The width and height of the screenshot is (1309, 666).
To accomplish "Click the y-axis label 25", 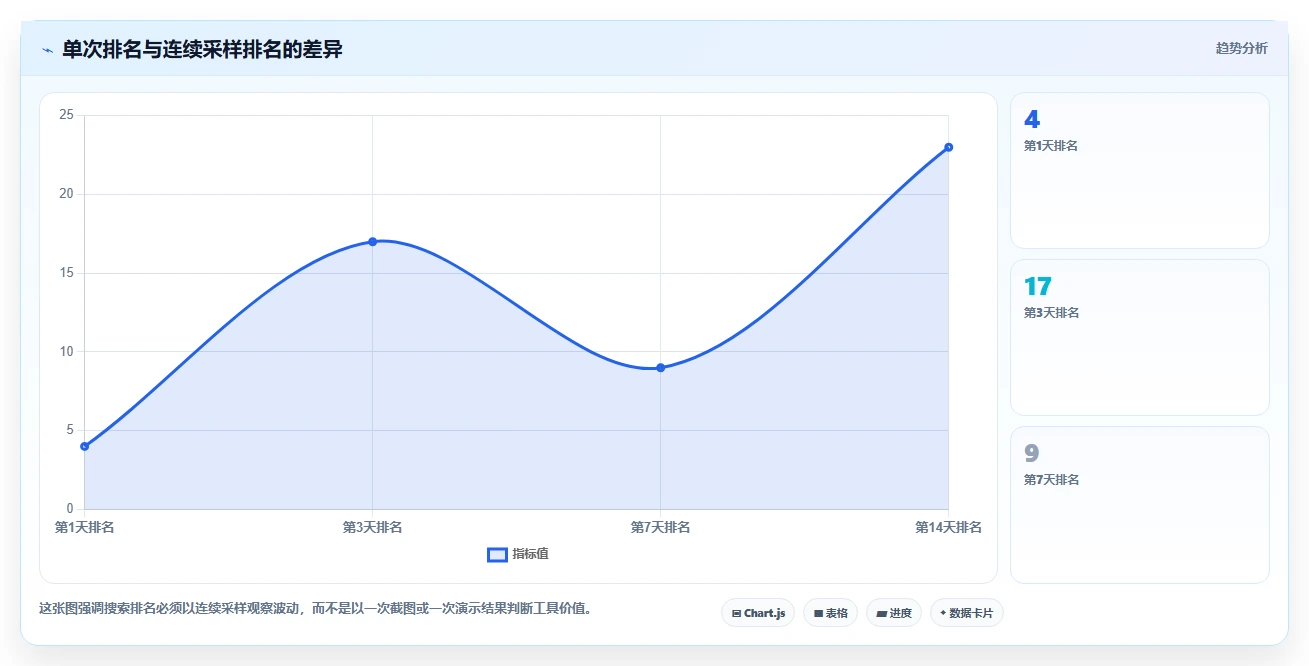I will pyautogui.click(x=67, y=115).
